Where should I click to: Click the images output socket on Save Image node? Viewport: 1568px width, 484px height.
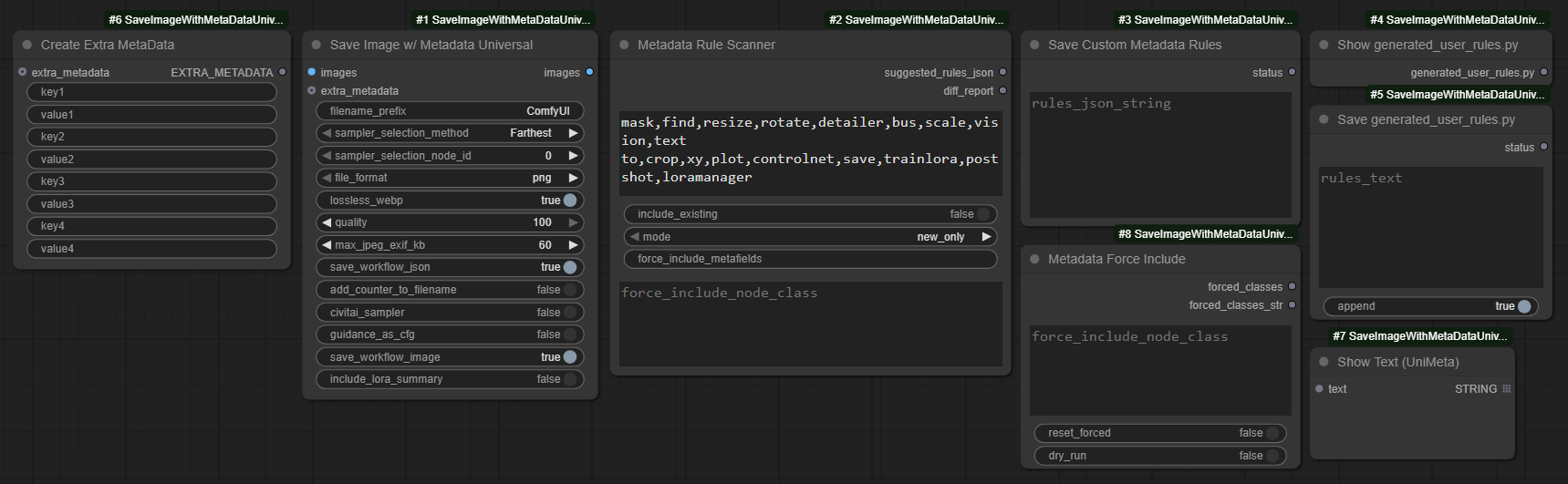pyautogui.click(x=589, y=72)
